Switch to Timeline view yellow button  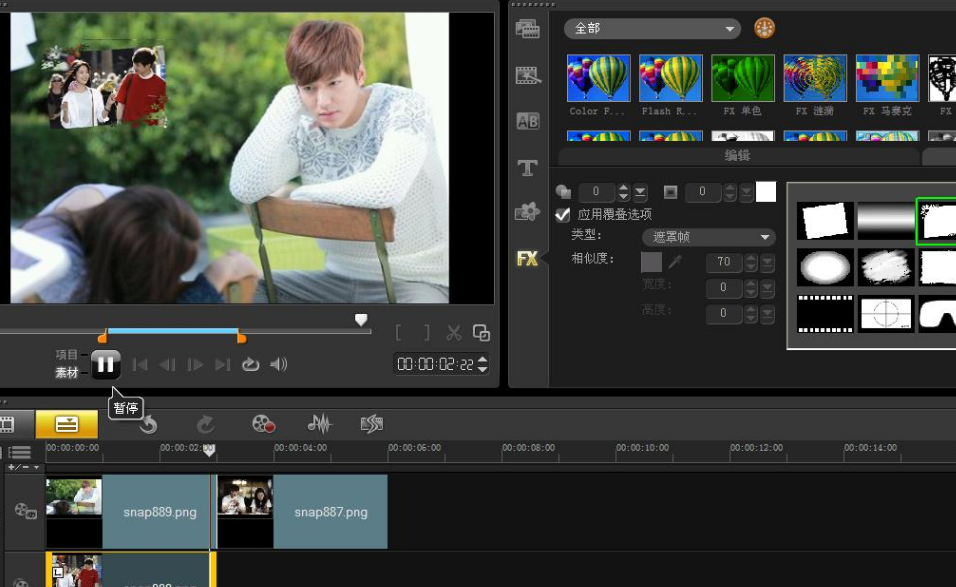[67, 424]
